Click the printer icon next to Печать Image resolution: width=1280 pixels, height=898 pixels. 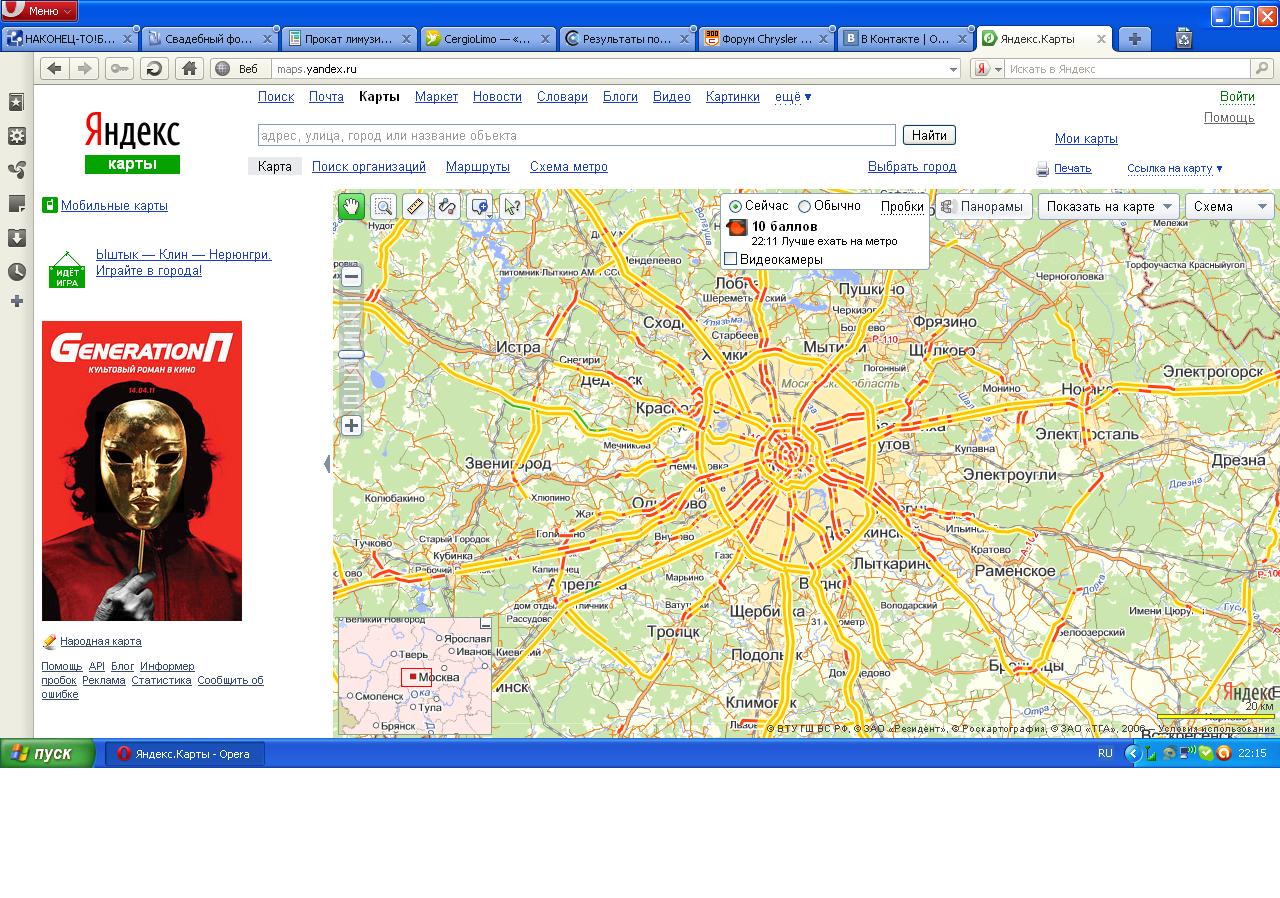(1042, 169)
